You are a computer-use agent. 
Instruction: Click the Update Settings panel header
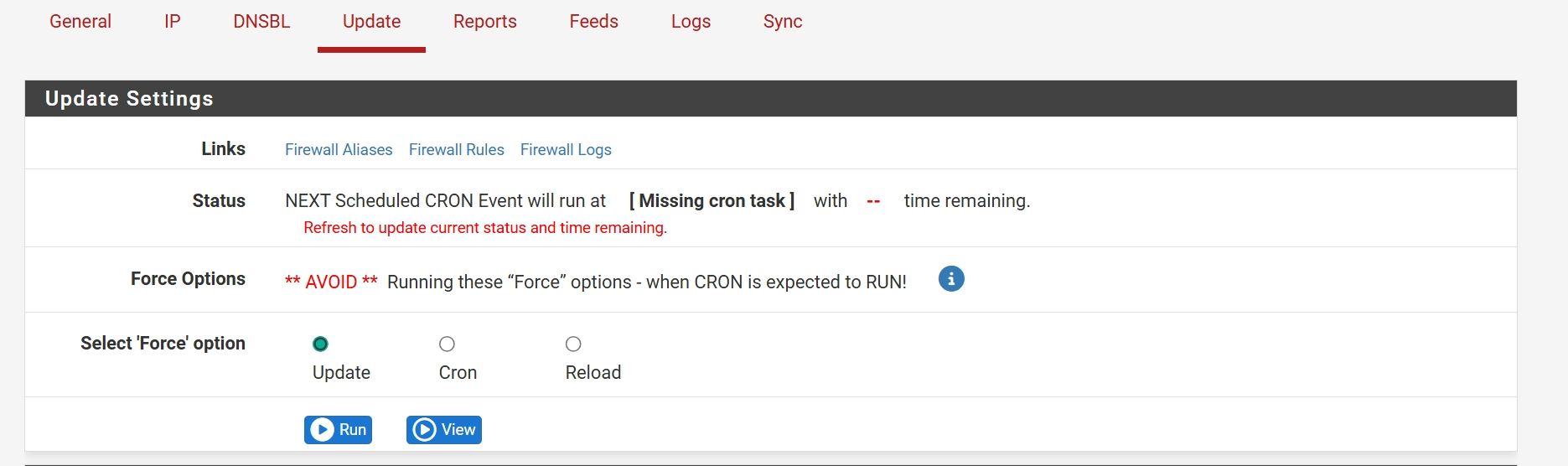click(129, 99)
